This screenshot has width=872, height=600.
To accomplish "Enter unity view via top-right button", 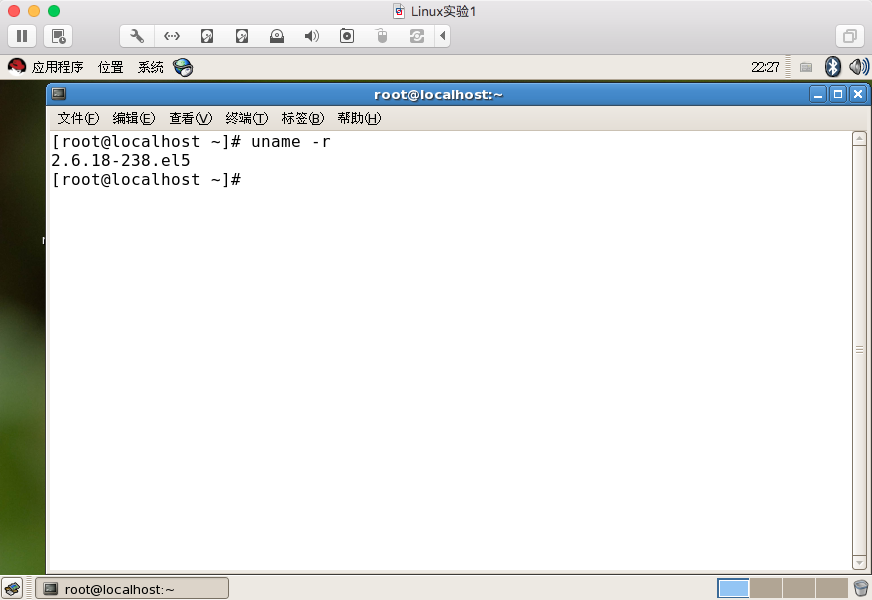I will [850, 36].
